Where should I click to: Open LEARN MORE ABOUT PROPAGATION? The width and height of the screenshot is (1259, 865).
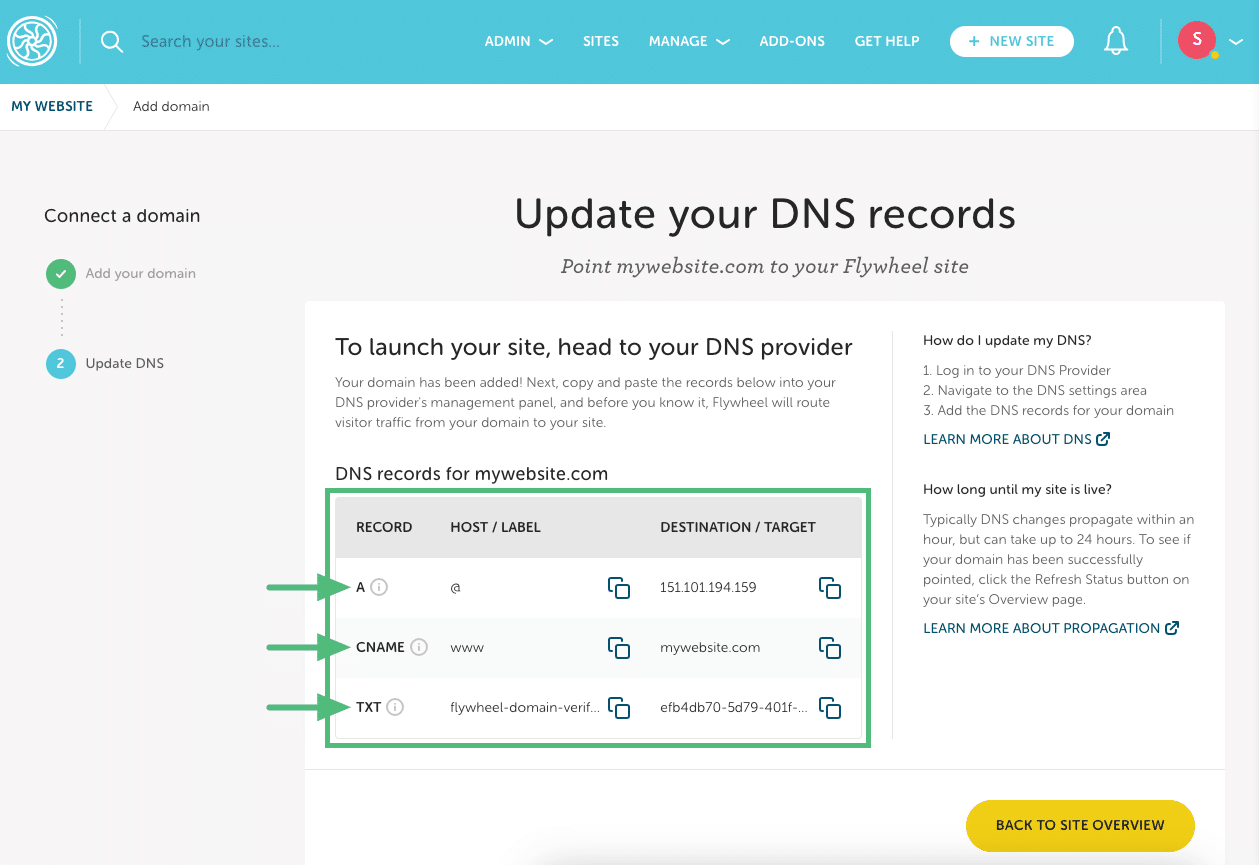tap(1043, 628)
